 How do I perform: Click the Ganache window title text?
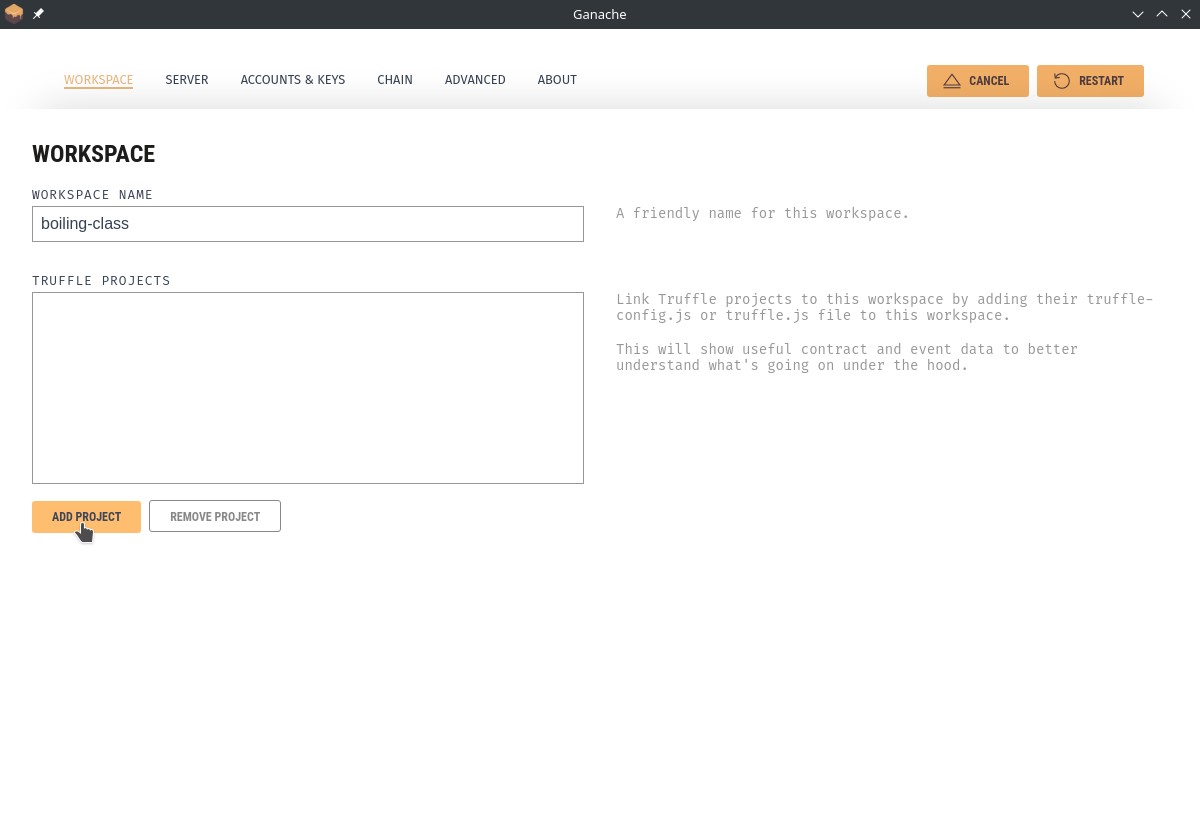point(600,14)
